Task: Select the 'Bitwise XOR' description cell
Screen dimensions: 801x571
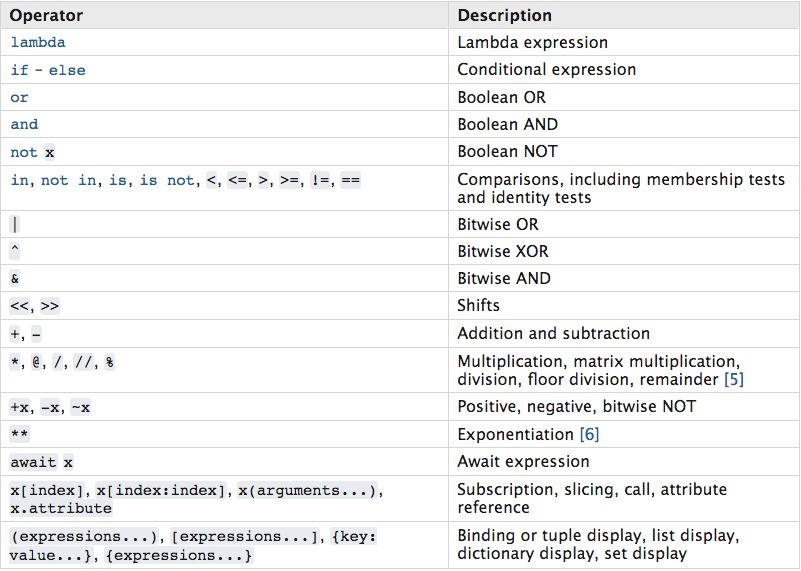Action: click(x=503, y=252)
